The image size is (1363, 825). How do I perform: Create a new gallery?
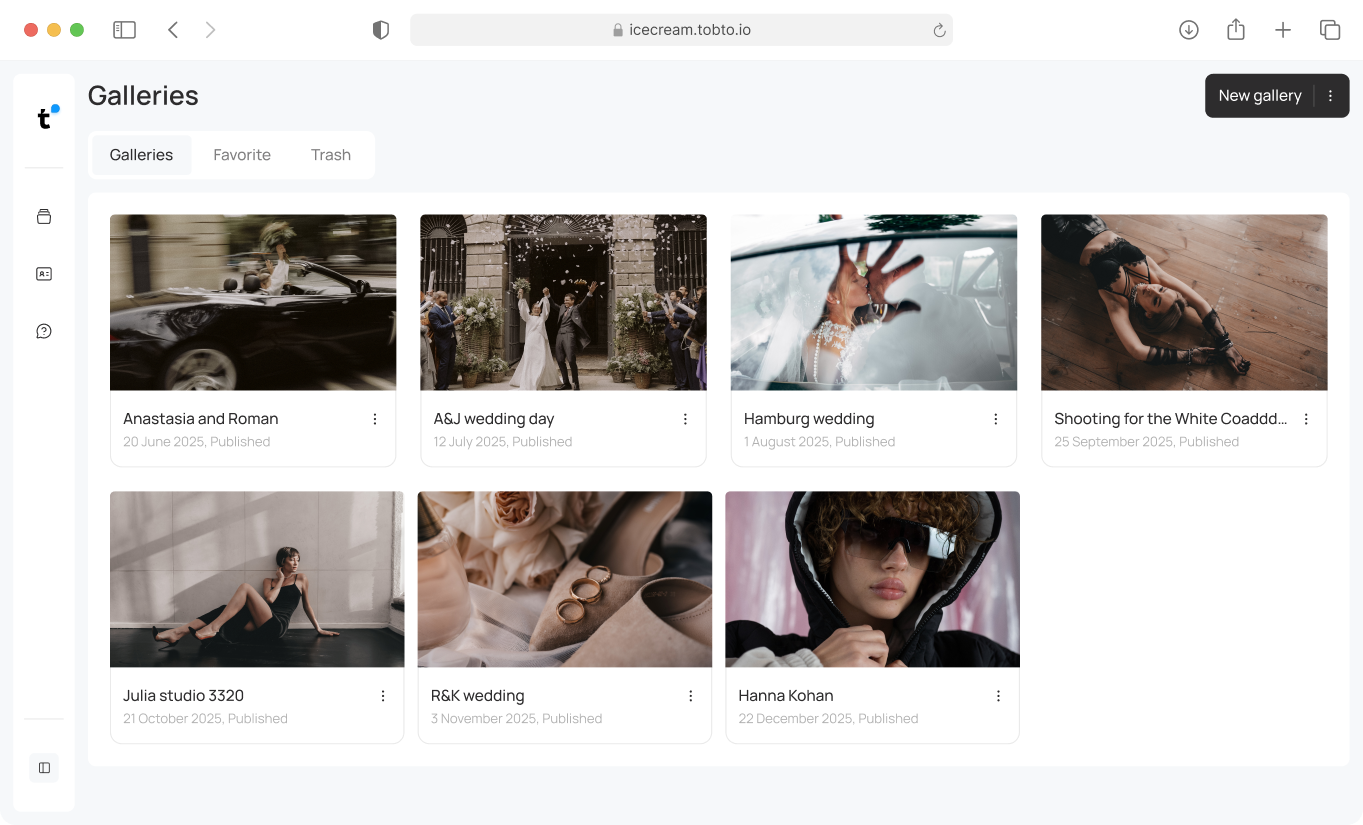[x=1259, y=95]
